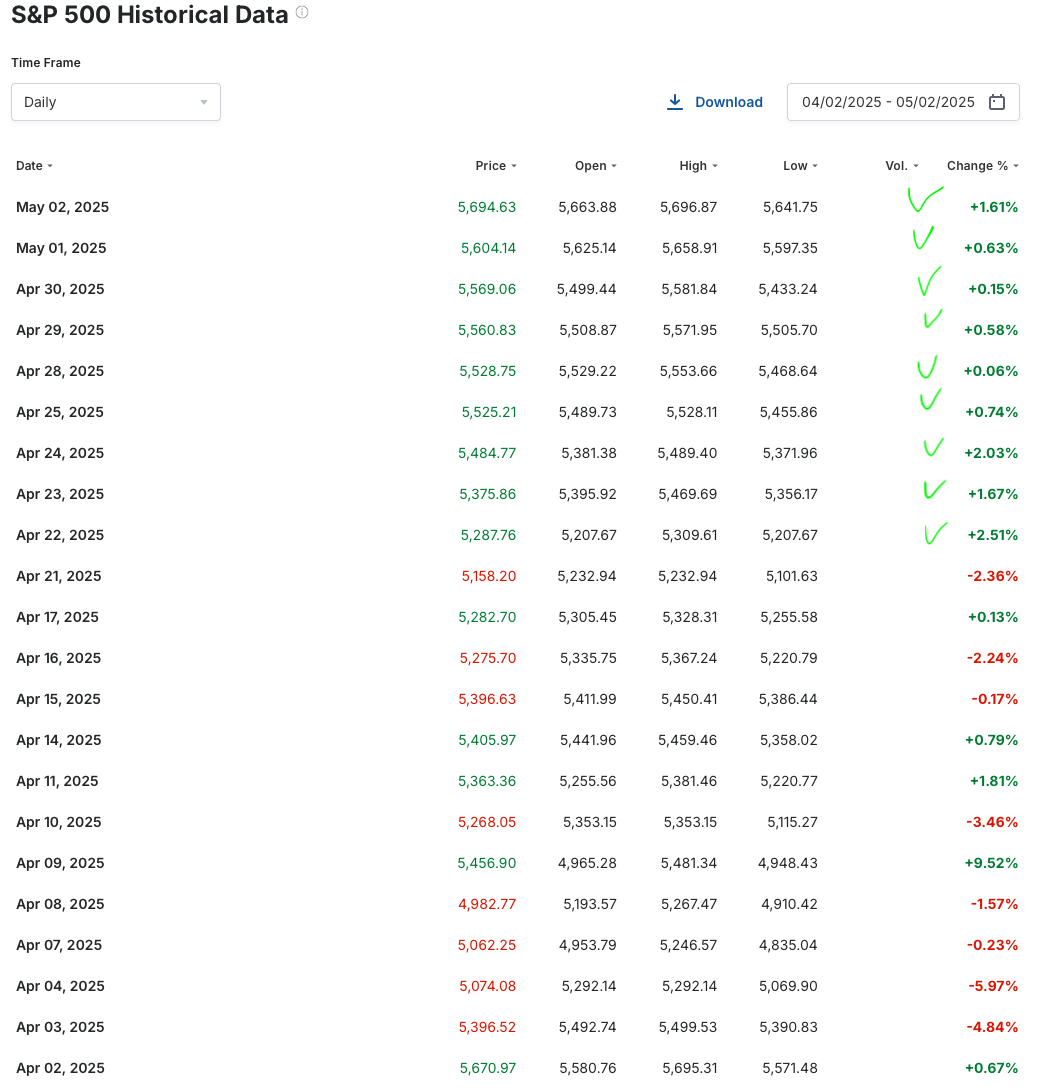Click the Apr 04, 2025 date cell
This screenshot has height=1091, width=1037.
click(60, 987)
